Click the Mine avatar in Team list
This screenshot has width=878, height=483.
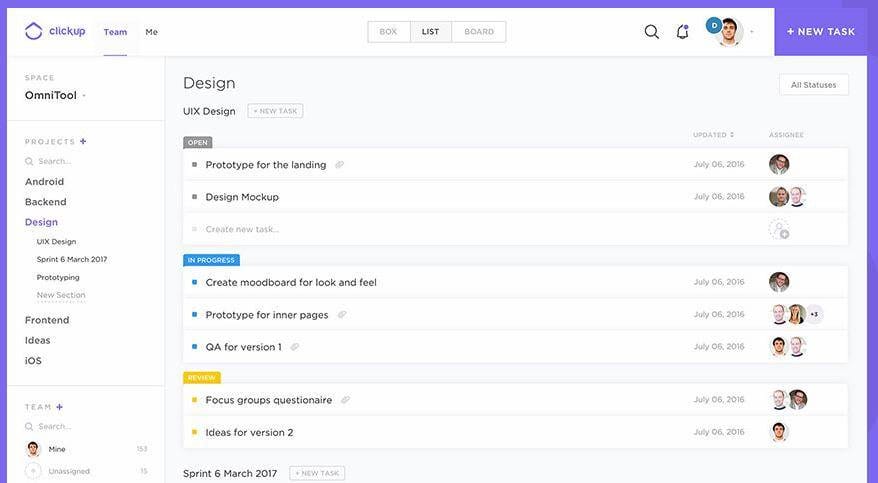(x=34, y=449)
